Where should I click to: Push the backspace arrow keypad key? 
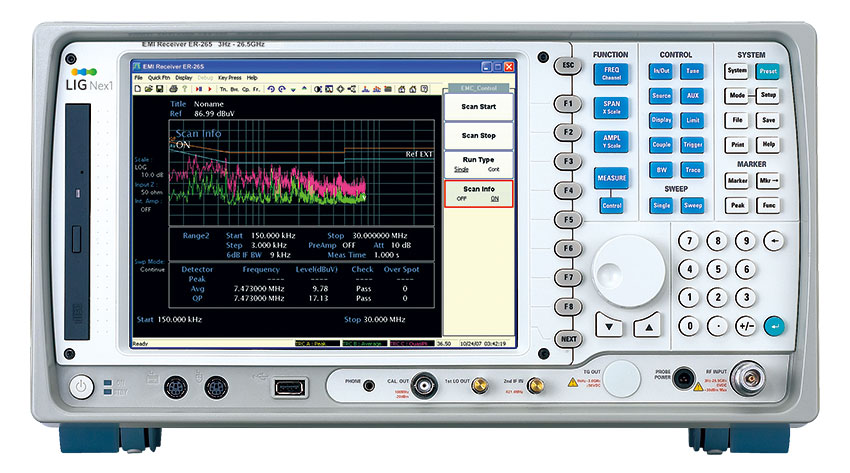pos(774,241)
